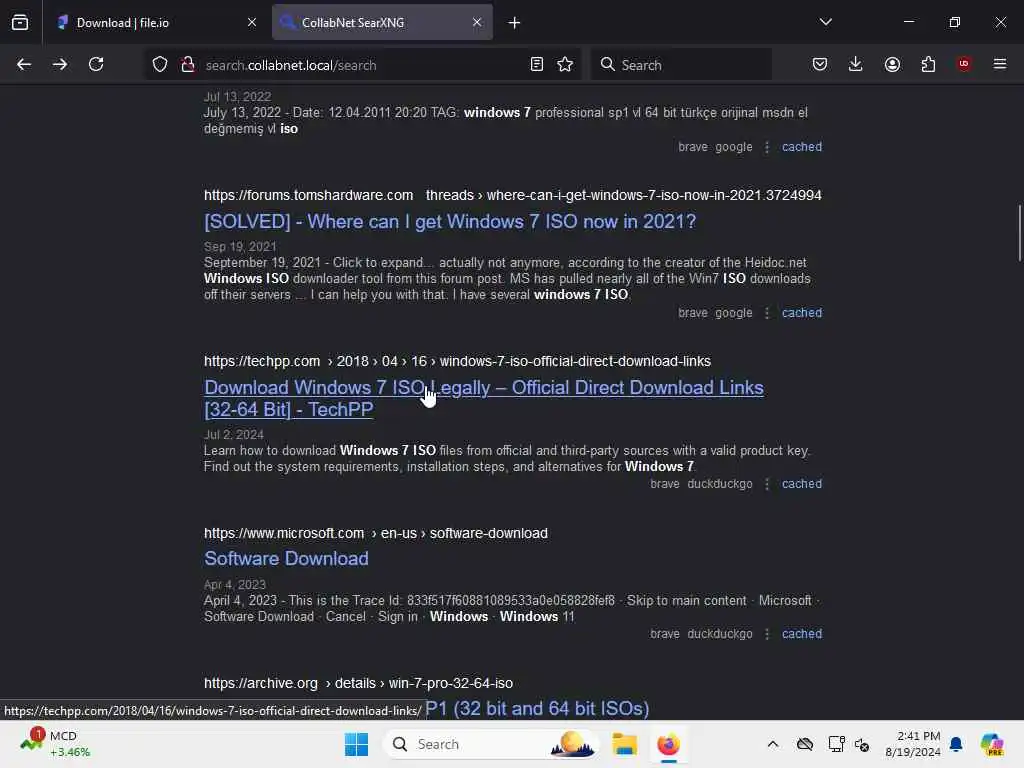Open notifications bell icon
Viewport: 1024px width, 768px height.
pyautogui.click(x=956, y=744)
